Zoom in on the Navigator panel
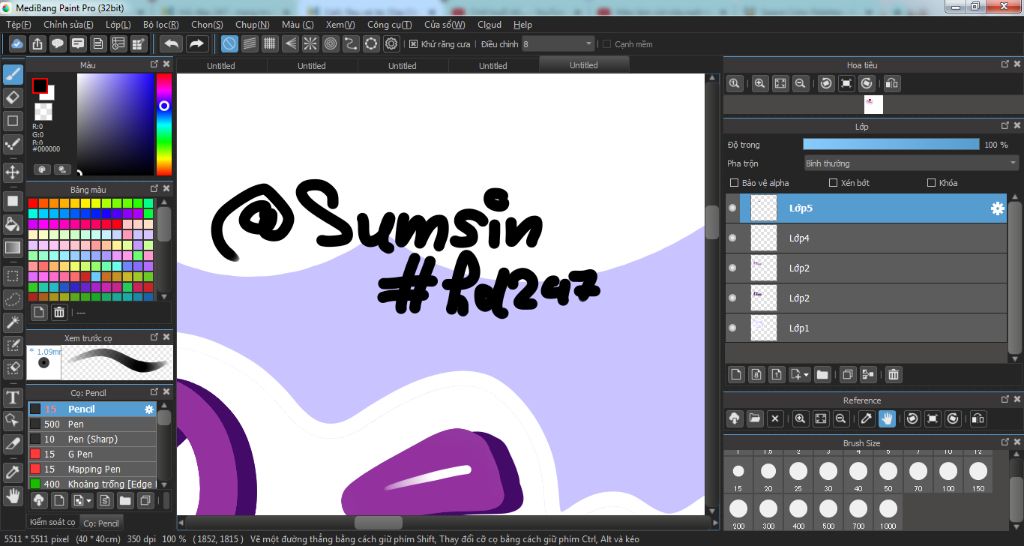This screenshot has height=546, width=1024. pyautogui.click(x=760, y=84)
